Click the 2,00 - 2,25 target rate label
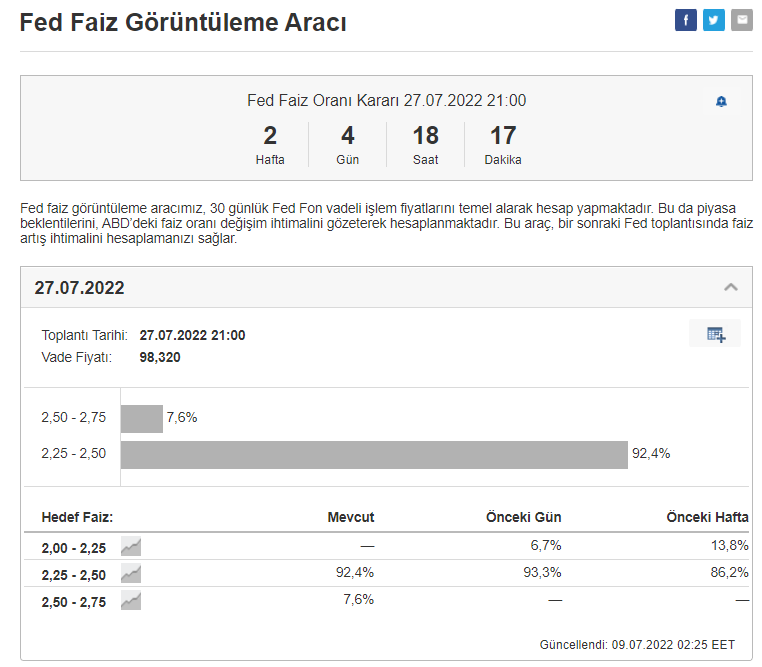The image size is (762, 667). click(x=75, y=547)
